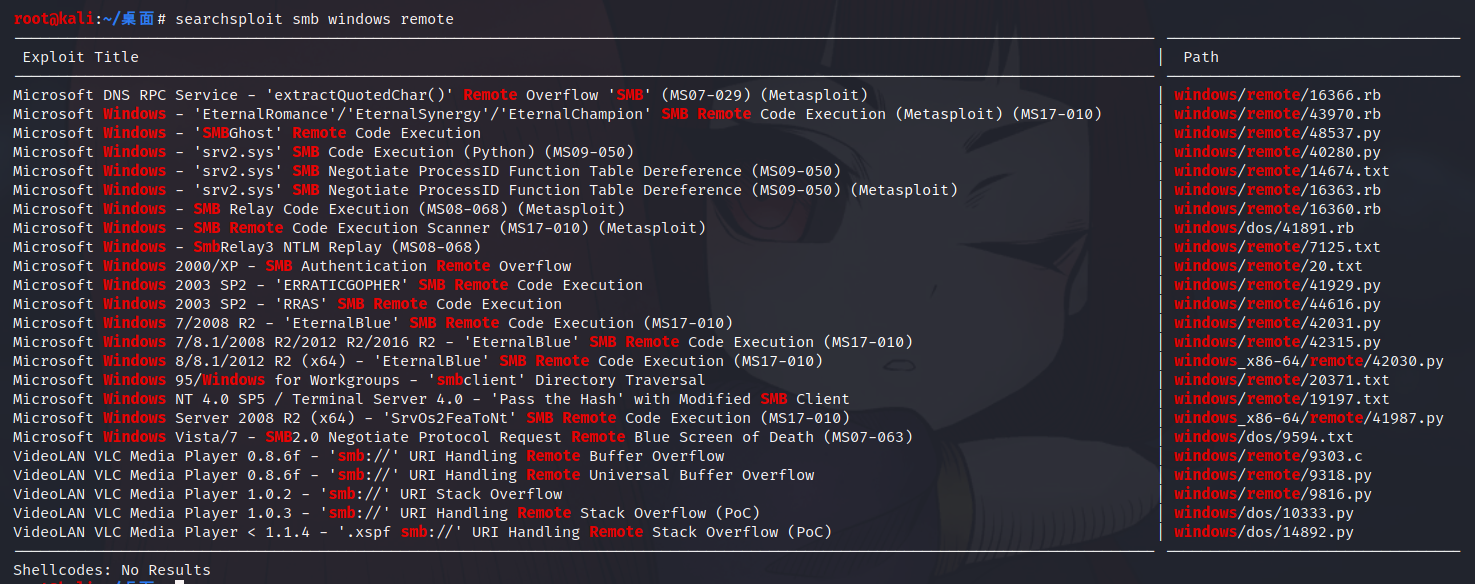The image size is (1475, 584).
Task: Select the path windows/remote/48537.py
Action: [1278, 133]
